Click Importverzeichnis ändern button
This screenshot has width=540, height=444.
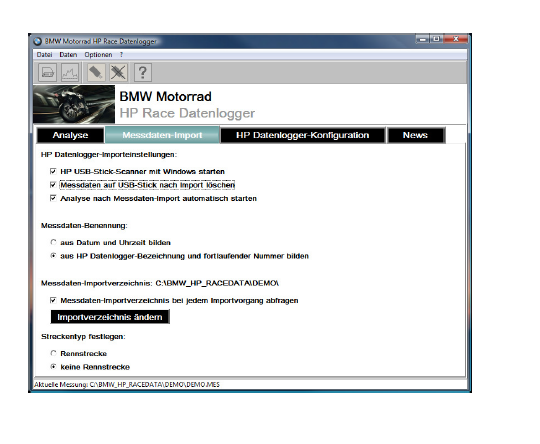pyautogui.click(x=110, y=317)
